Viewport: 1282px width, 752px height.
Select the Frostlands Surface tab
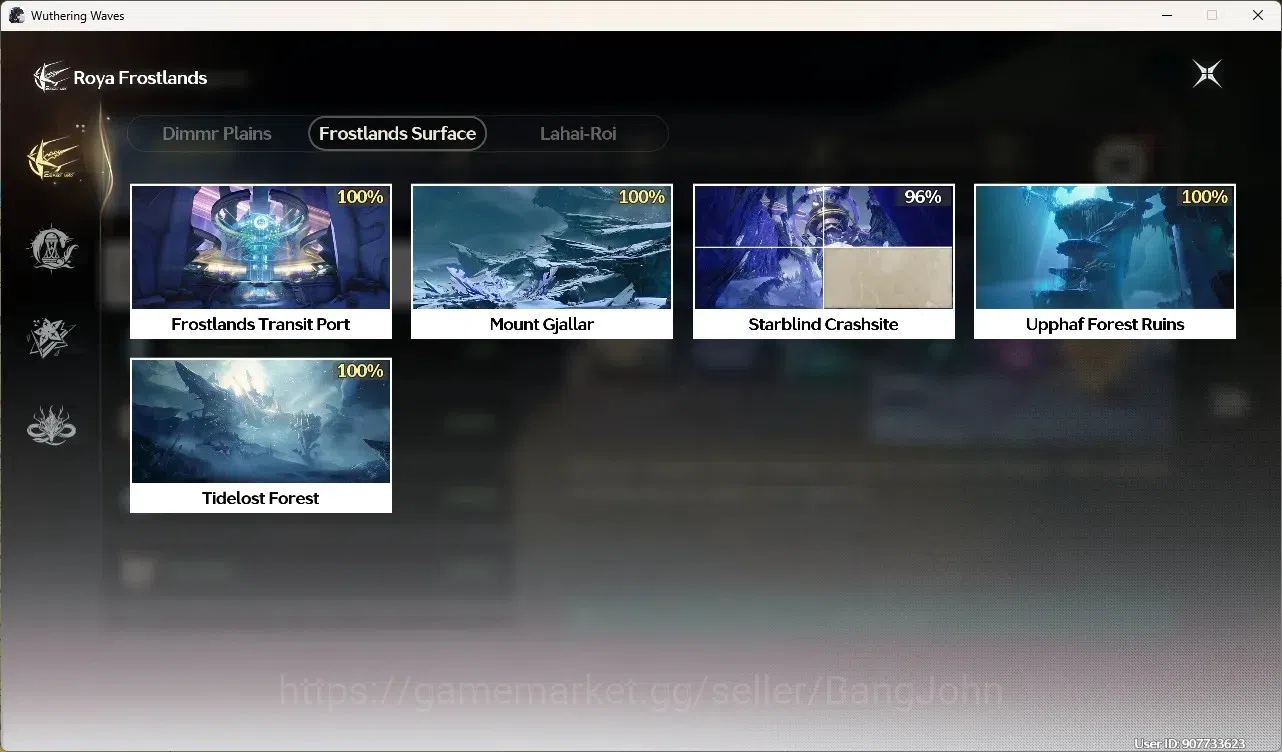[397, 133]
